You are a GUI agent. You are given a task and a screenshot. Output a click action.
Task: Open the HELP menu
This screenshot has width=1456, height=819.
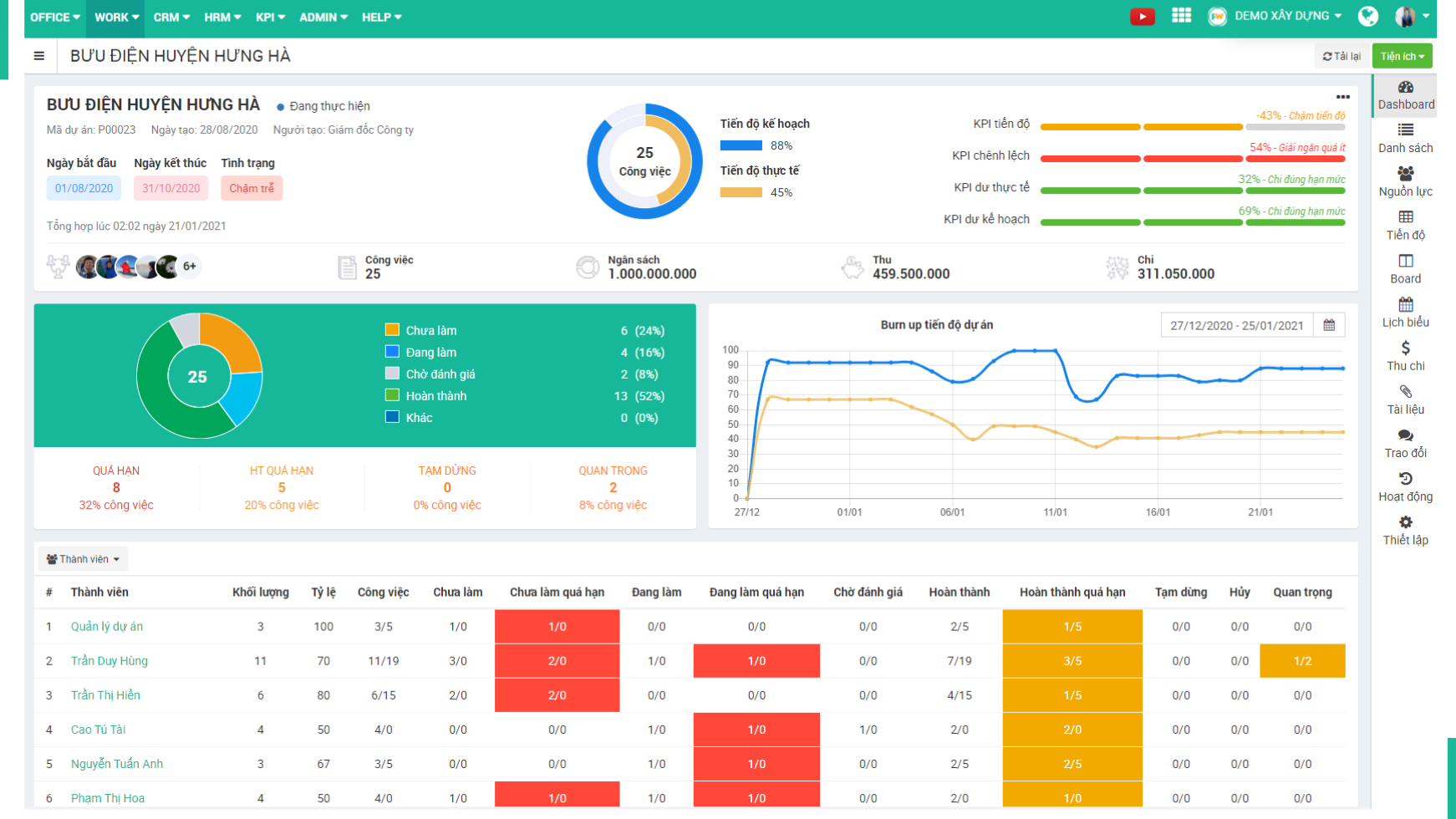point(381,17)
